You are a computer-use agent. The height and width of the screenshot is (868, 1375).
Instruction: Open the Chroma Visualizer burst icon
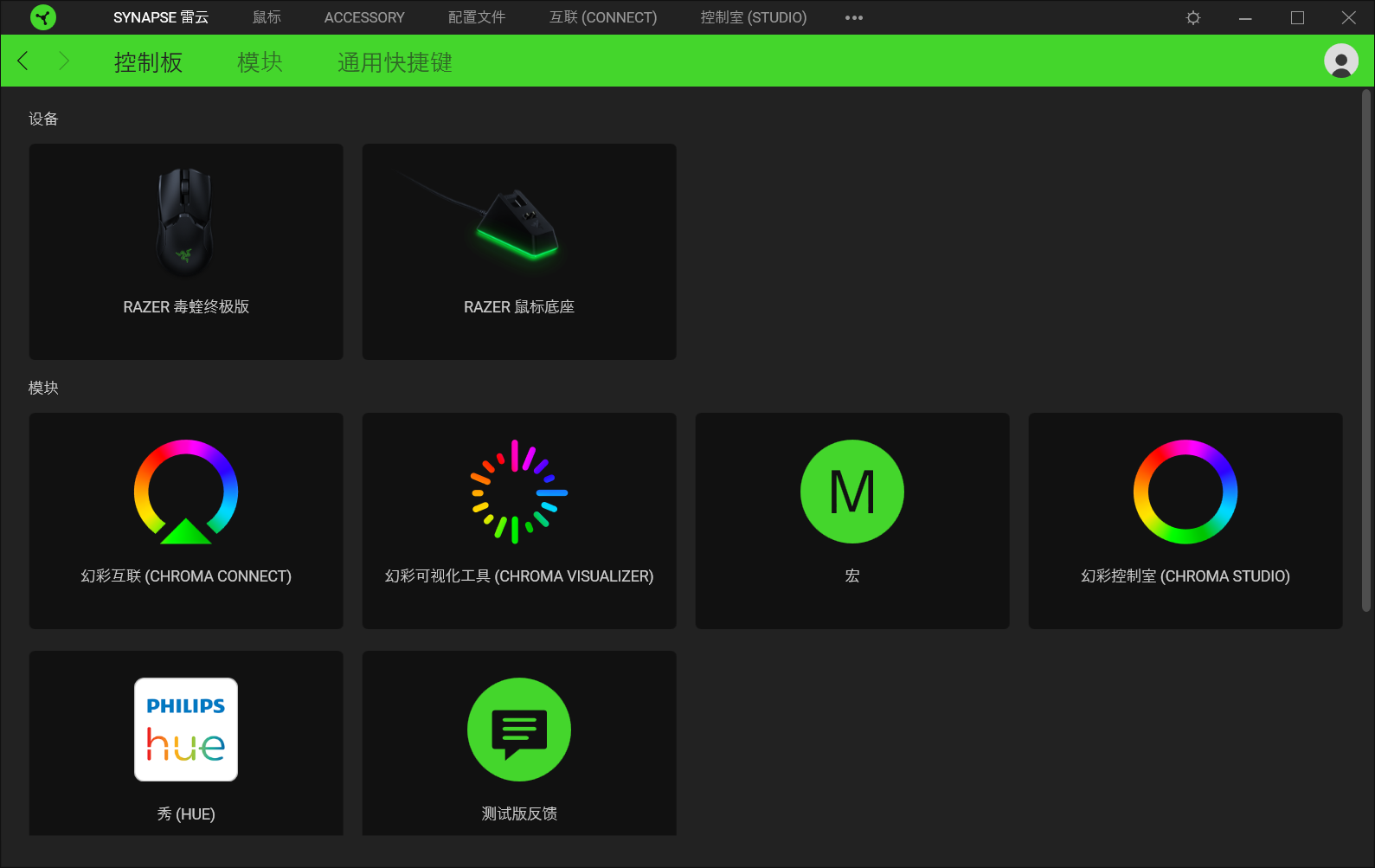519,492
